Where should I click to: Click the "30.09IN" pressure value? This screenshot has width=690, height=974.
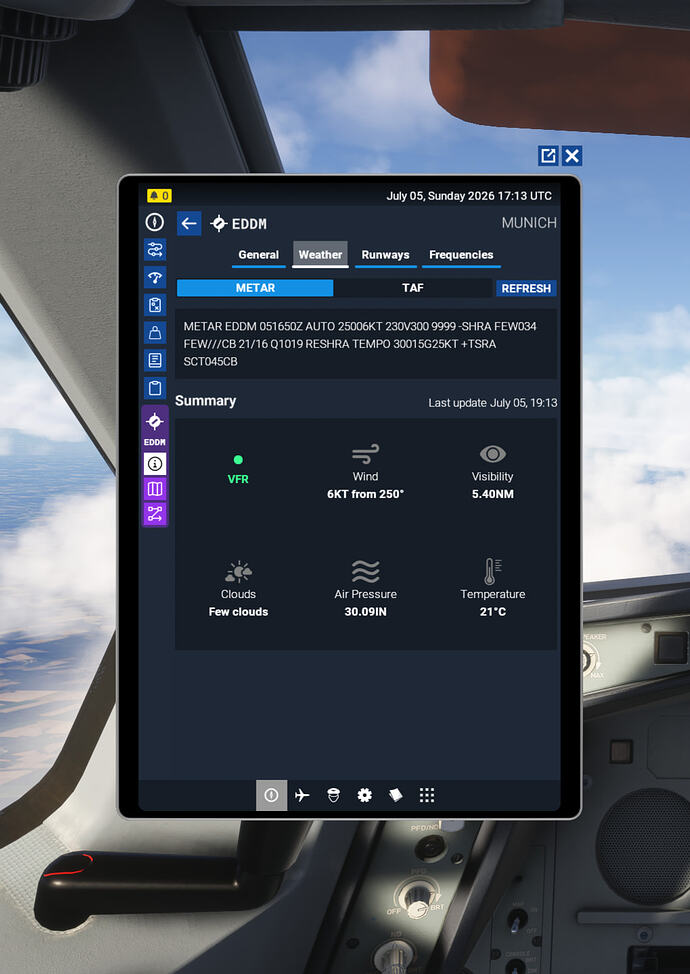[x=365, y=612]
